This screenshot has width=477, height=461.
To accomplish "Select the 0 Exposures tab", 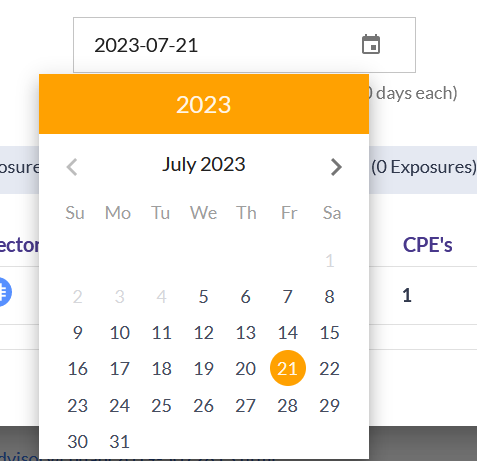I will [x=424, y=167].
